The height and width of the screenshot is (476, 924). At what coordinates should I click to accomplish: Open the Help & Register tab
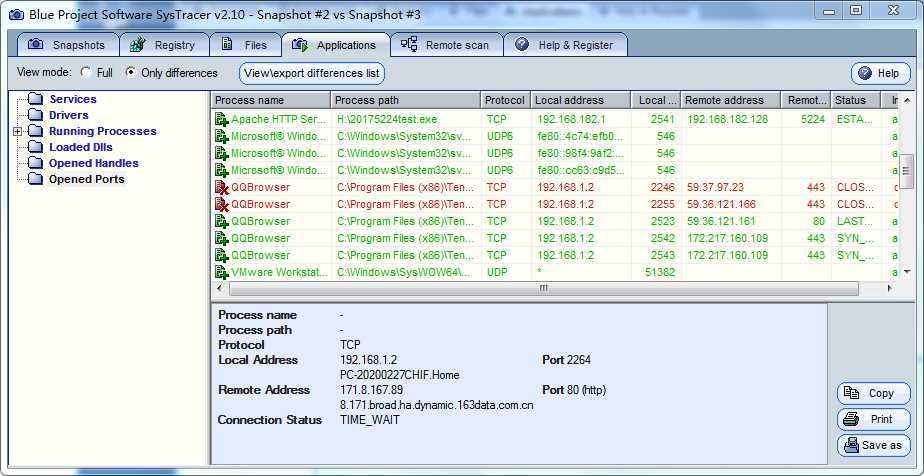565,45
